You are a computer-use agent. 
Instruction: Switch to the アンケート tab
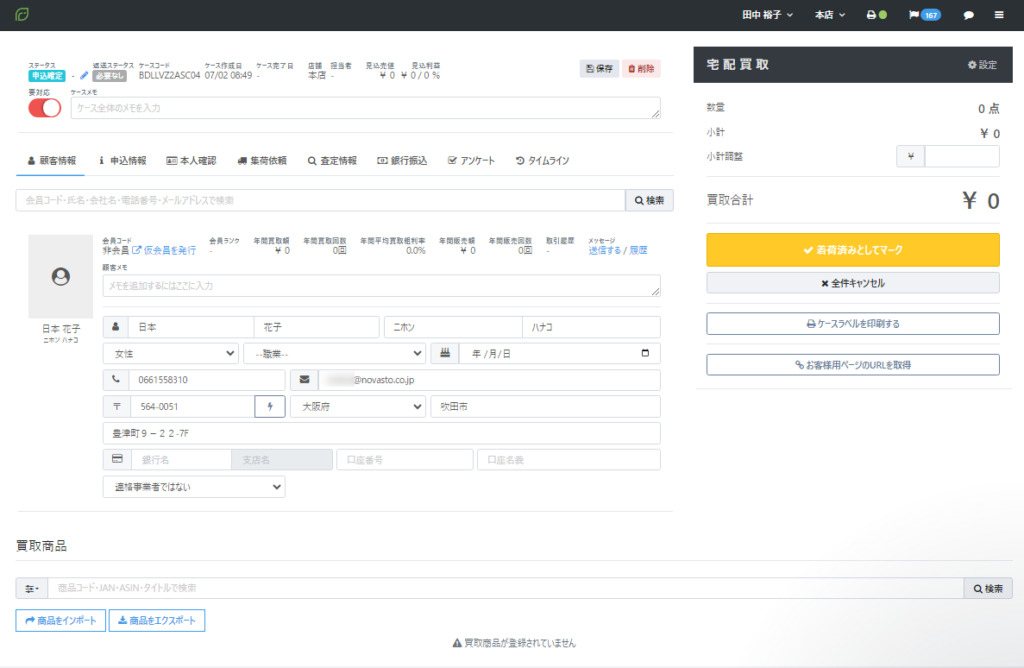(x=471, y=161)
